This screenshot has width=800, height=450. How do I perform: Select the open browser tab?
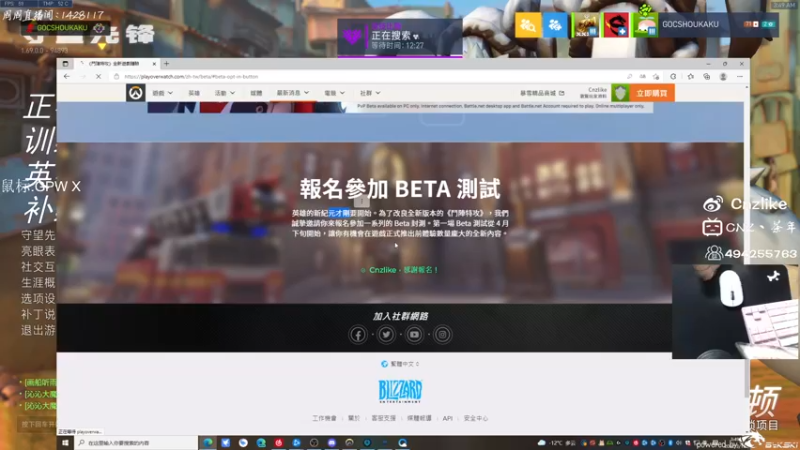117,64
